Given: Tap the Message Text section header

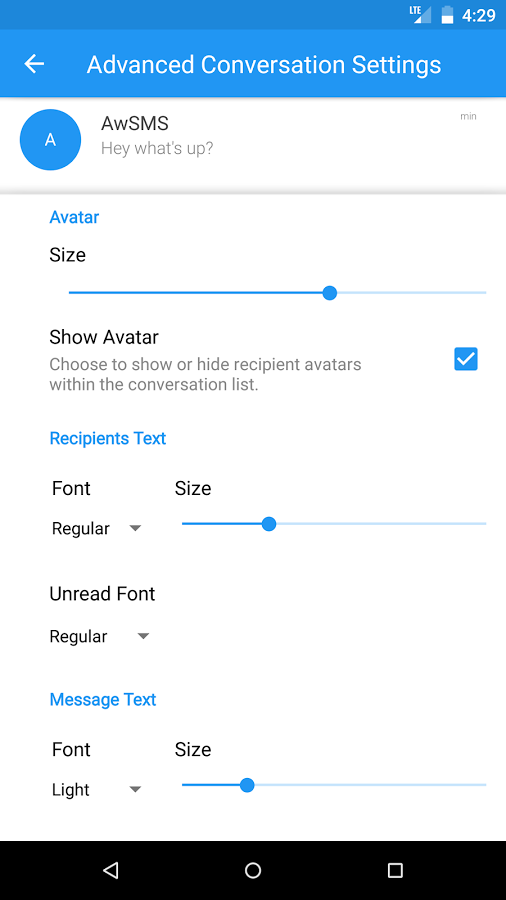Looking at the screenshot, I should coord(103,700).
